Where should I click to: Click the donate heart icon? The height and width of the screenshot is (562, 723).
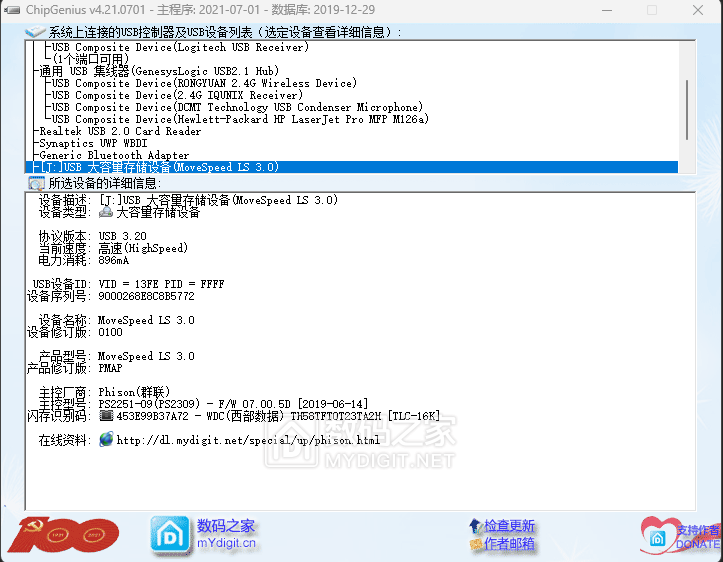[x=658, y=535]
